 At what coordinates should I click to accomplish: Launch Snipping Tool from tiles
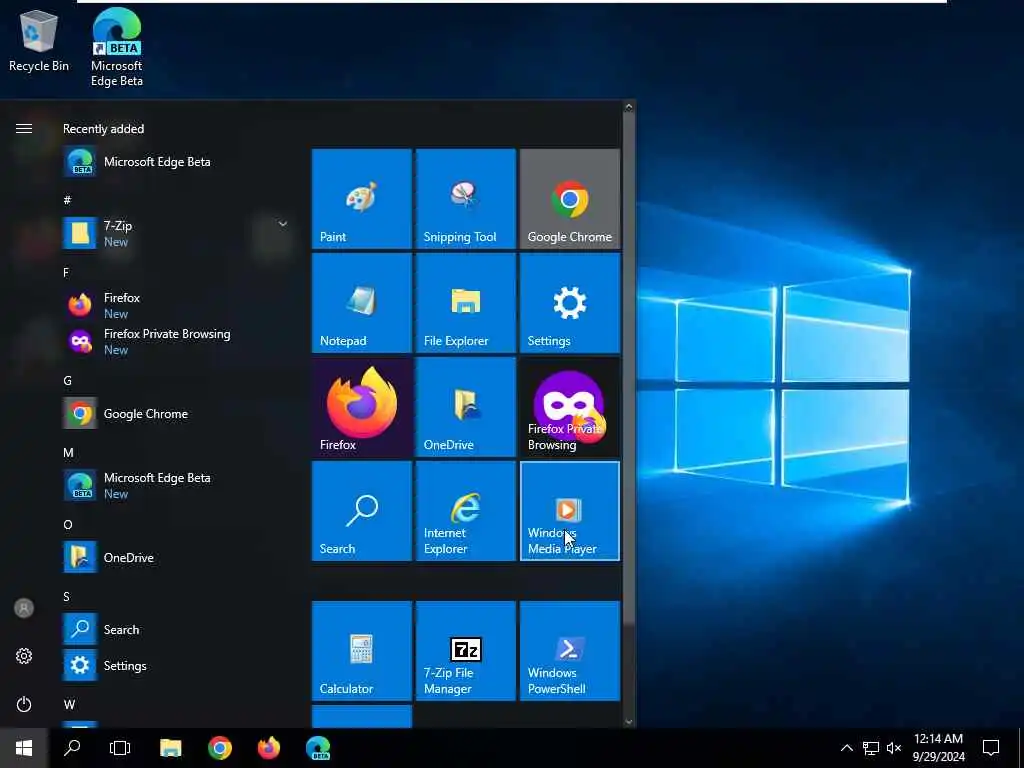pos(466,199)
